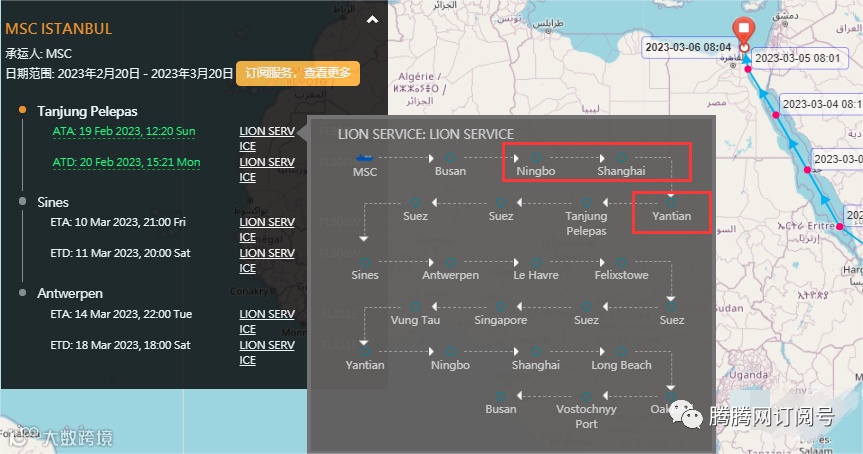Click ETD 18 Mar 2023 Antwerpen entry
Image resolution: width=863 pixels, height=454 pixels.
121,345
